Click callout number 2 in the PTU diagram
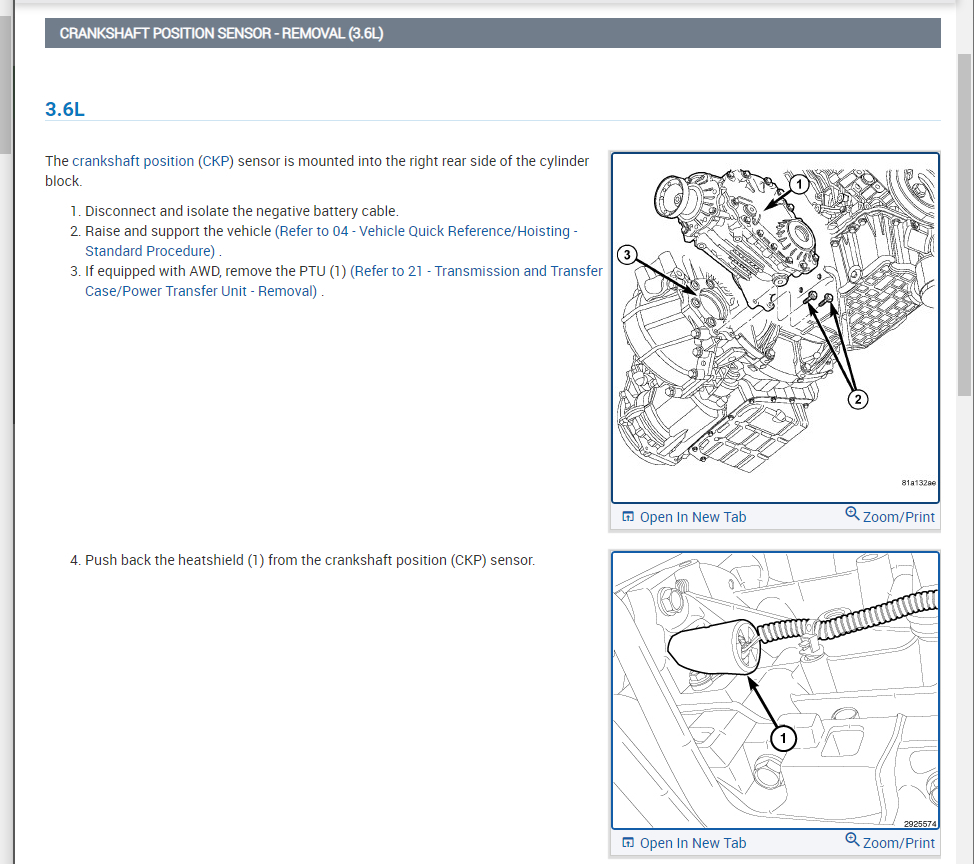 coord(858,400)
